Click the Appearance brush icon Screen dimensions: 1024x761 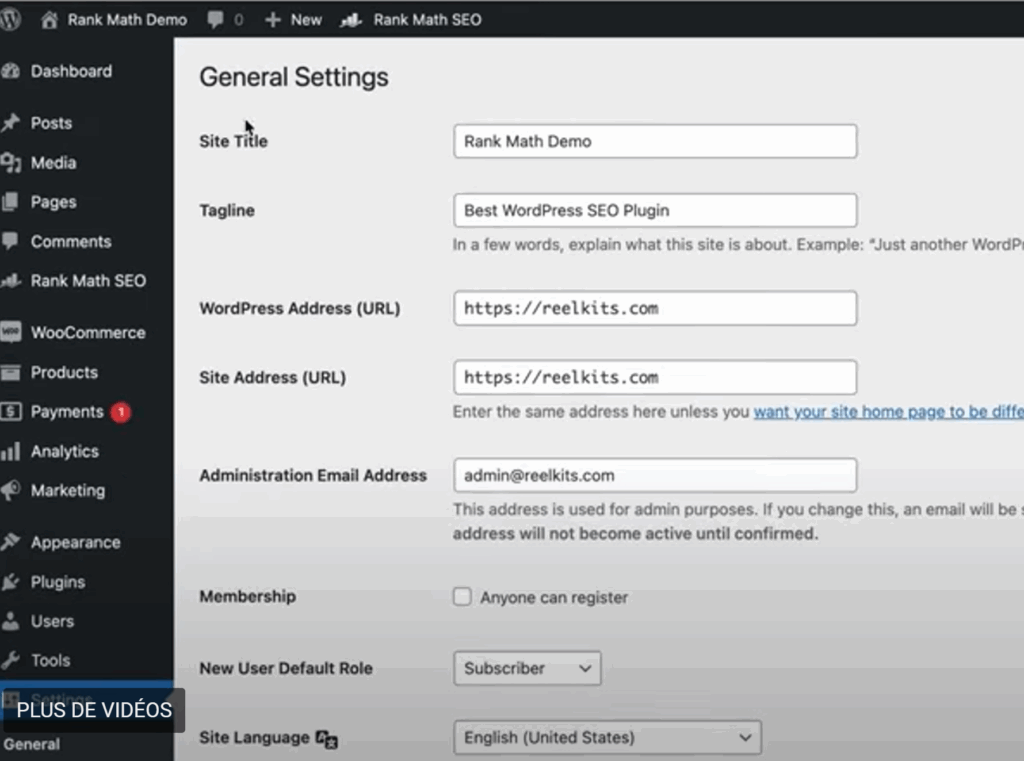pyautogui.click(x=10, y=542)
